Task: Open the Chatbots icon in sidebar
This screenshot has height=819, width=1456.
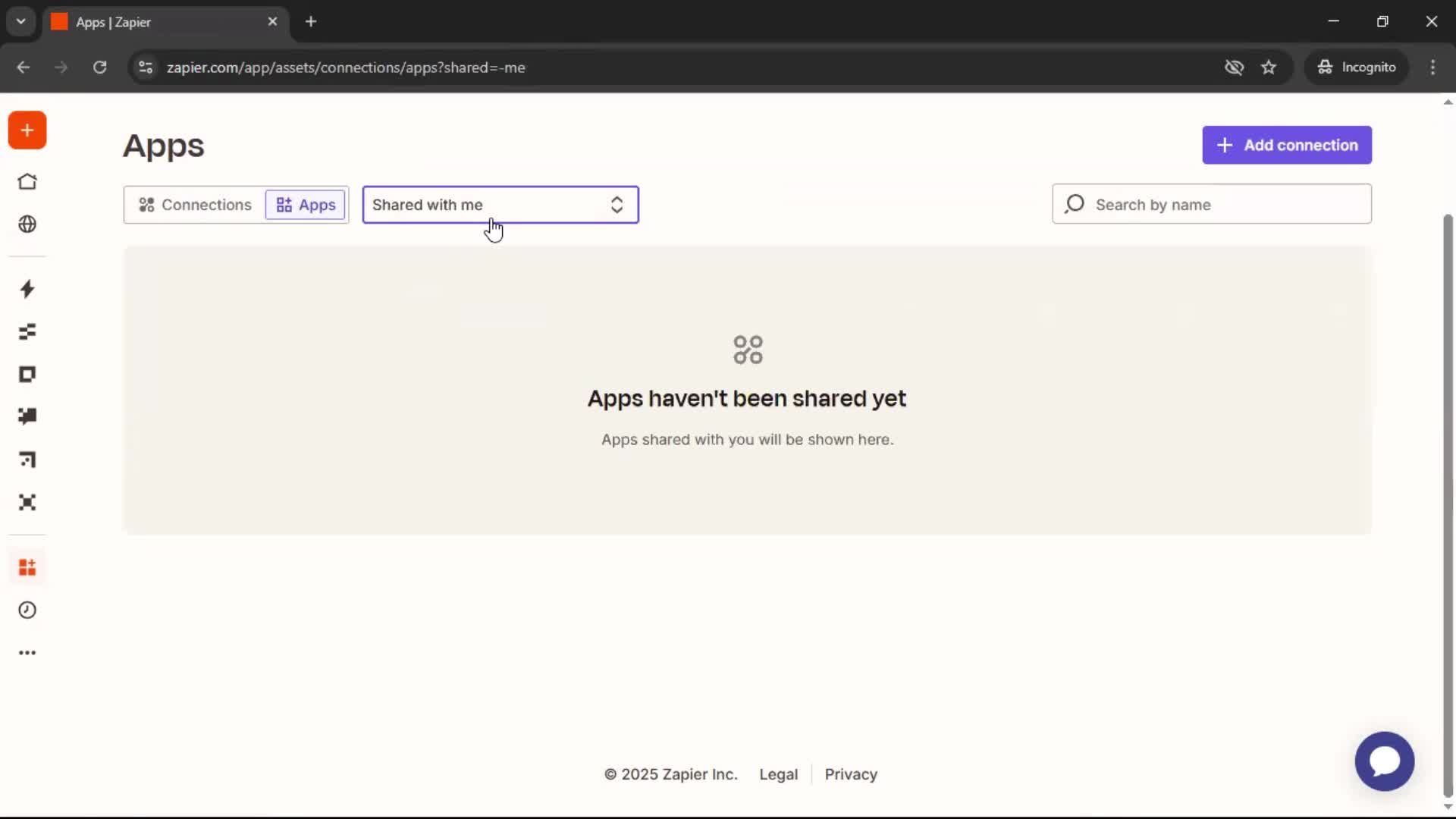Action: 27,416
